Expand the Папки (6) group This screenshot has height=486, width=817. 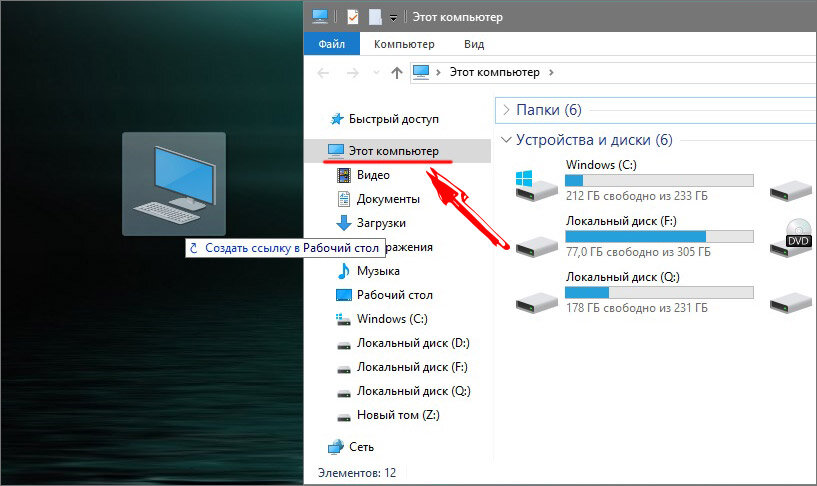point(506,110)
